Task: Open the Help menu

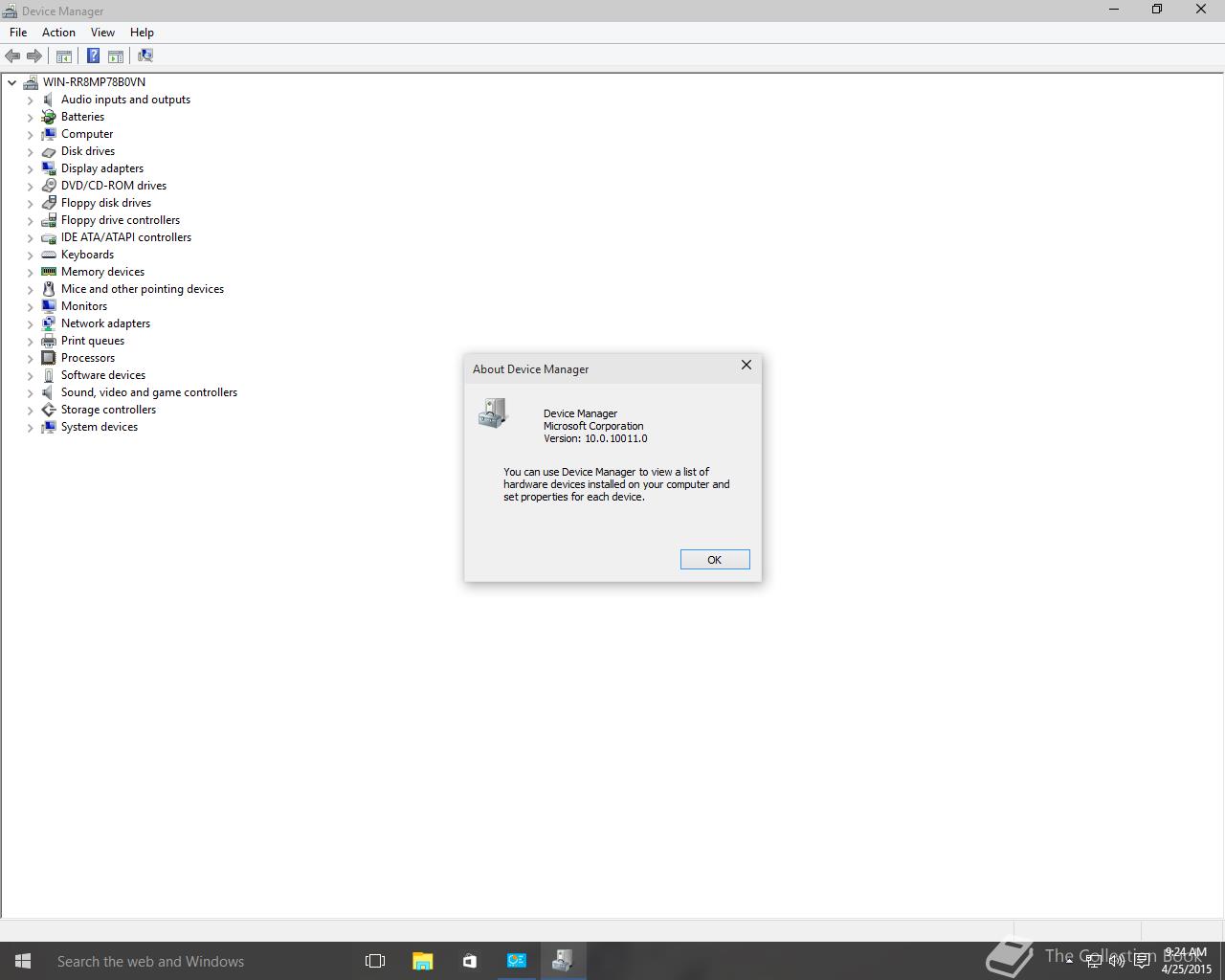Action: (142, 33)
